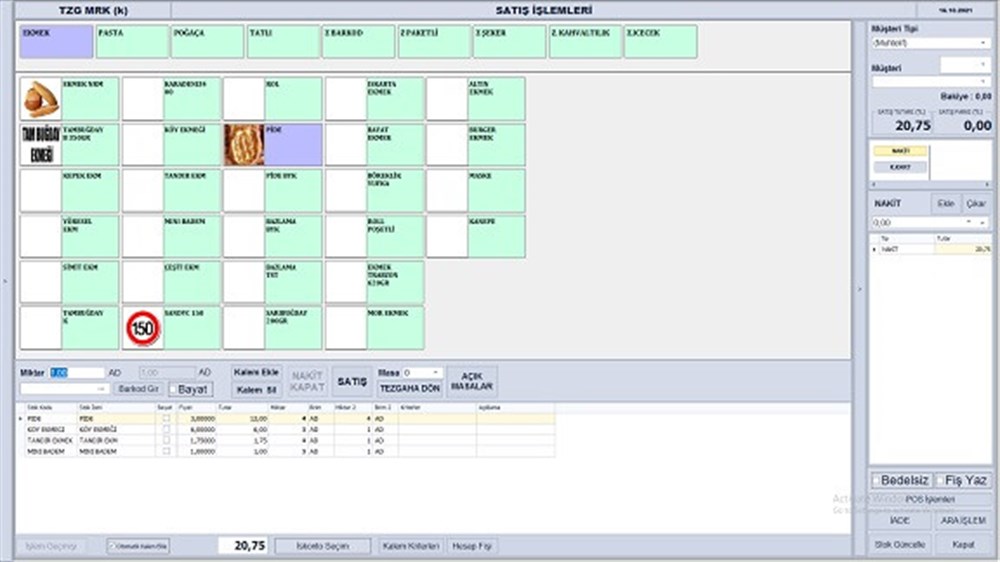The image size is (1000, 562).
Task: Click the Miktar quantity input field
Action: 77,372
